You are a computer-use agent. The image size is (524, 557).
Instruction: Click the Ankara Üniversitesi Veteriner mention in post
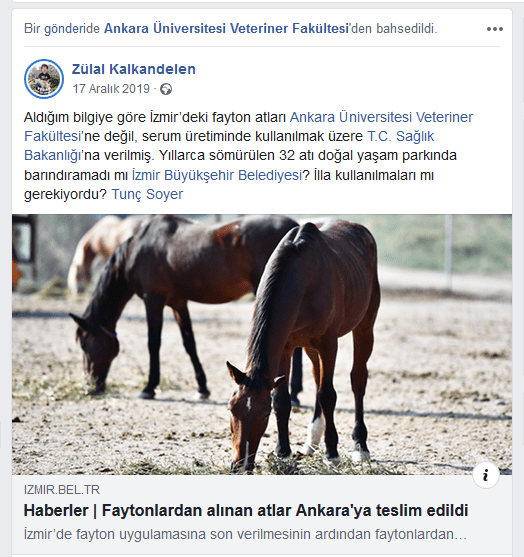(x=381, y=117)
